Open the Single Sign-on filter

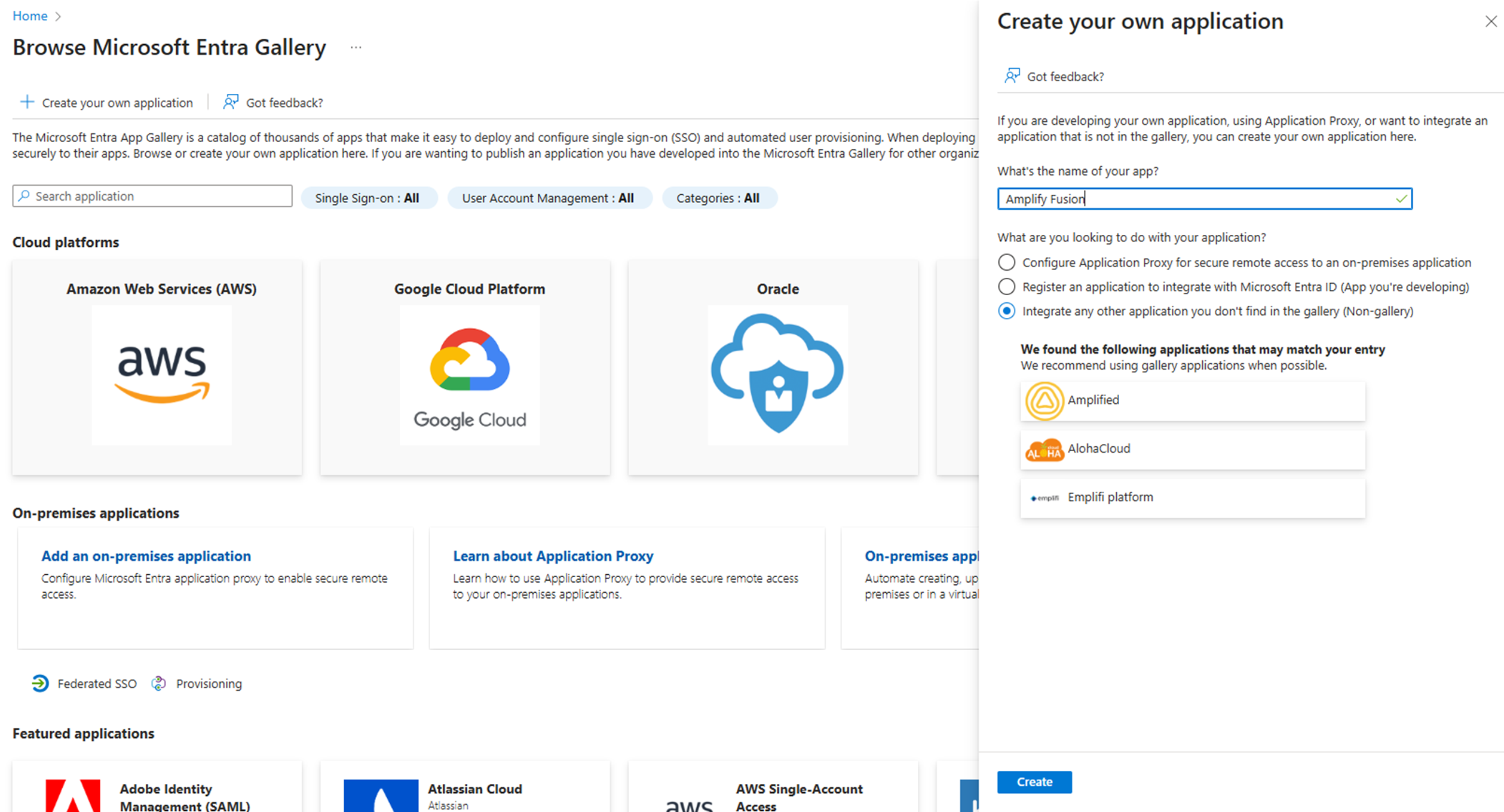click(x=369, y=198)
